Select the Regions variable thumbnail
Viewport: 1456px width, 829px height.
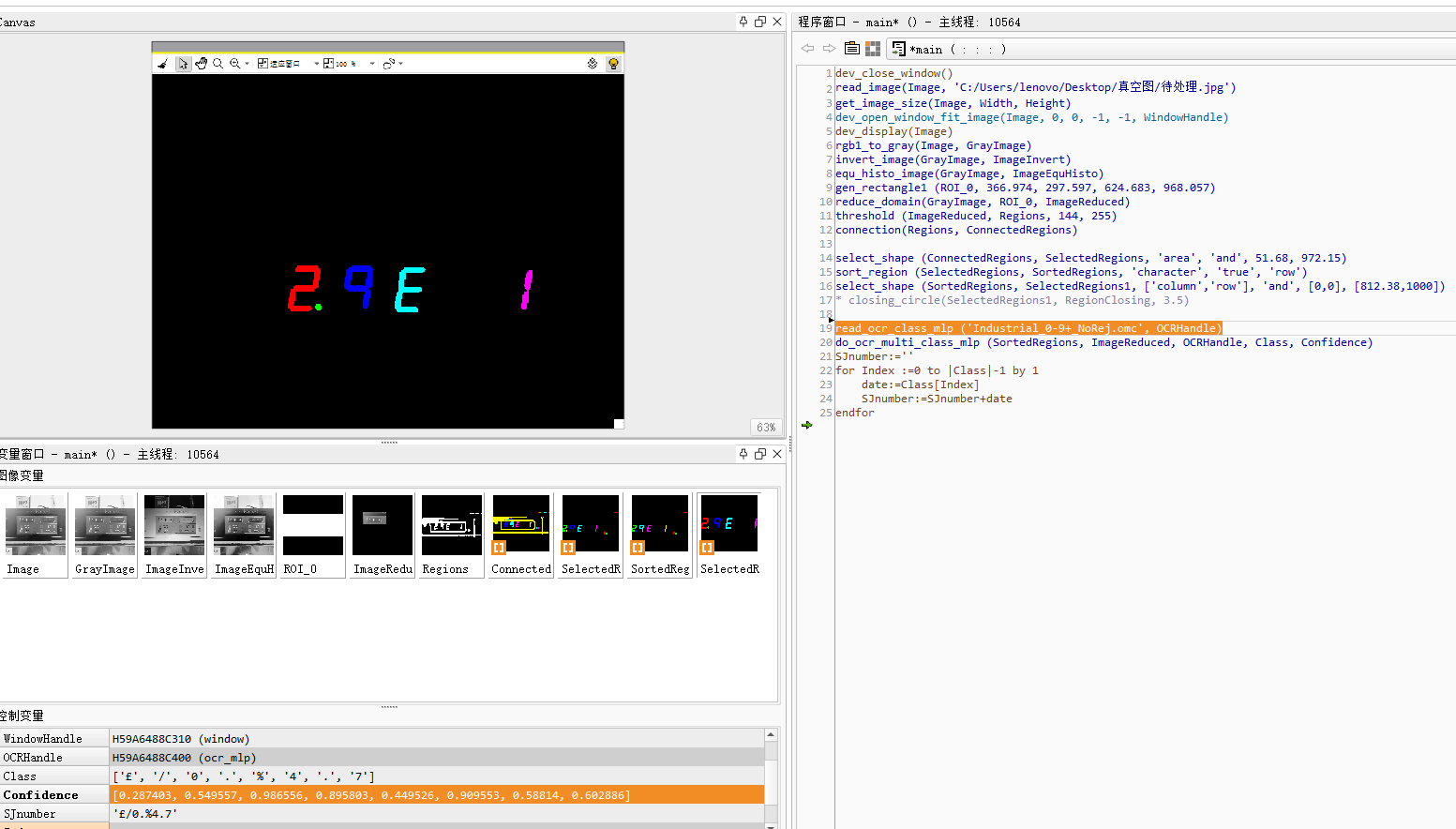point(452,535)
